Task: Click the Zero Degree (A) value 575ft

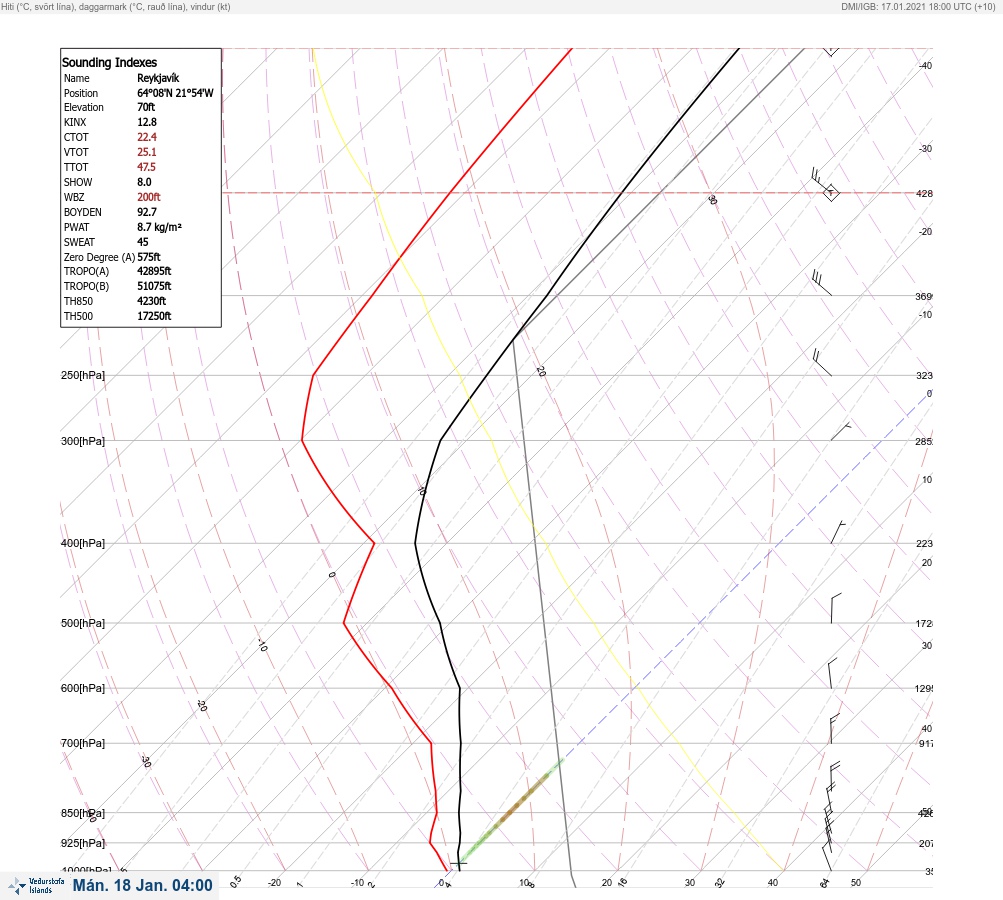Action: coord(148,257)
